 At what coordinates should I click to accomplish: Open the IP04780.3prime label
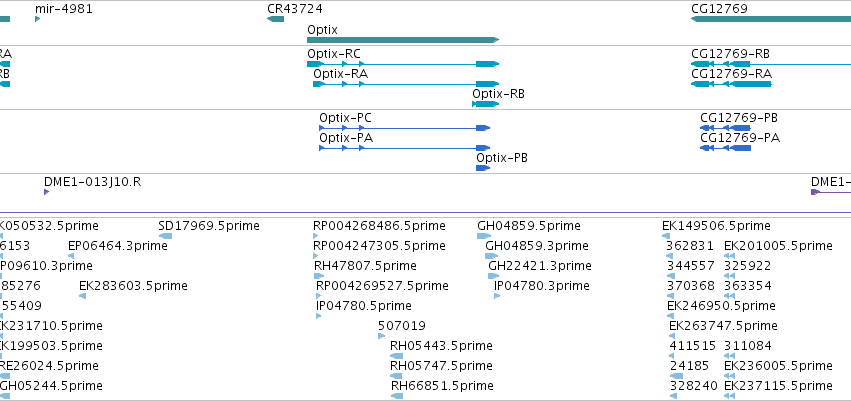[542, 285]
